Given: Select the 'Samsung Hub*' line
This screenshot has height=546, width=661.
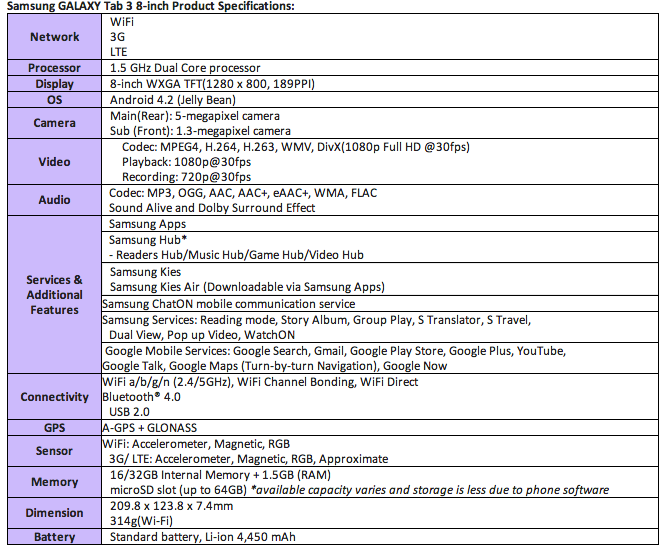Looking at the screenshot, I should (148, 240).
